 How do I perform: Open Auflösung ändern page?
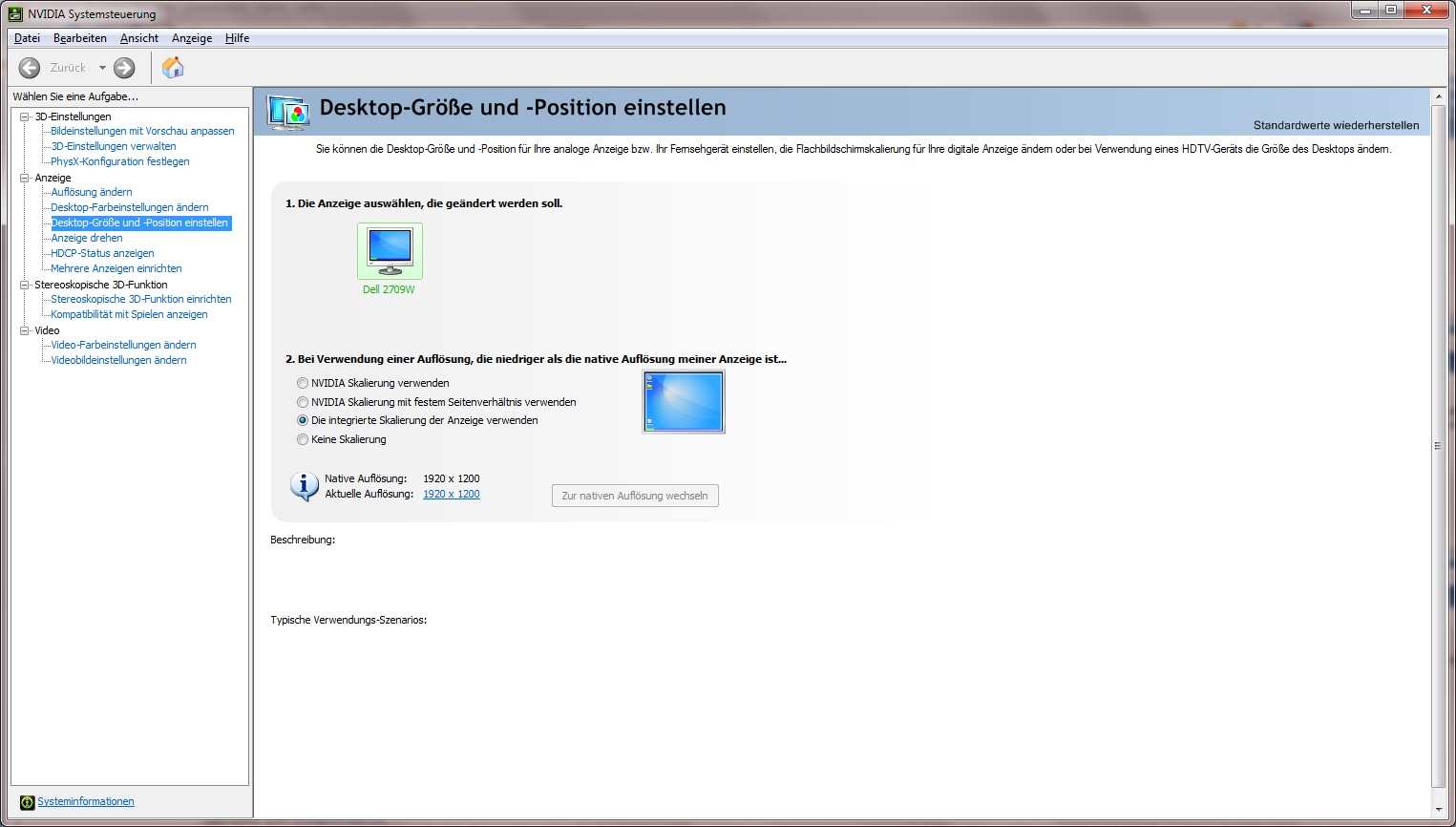[x=92, y=192]
